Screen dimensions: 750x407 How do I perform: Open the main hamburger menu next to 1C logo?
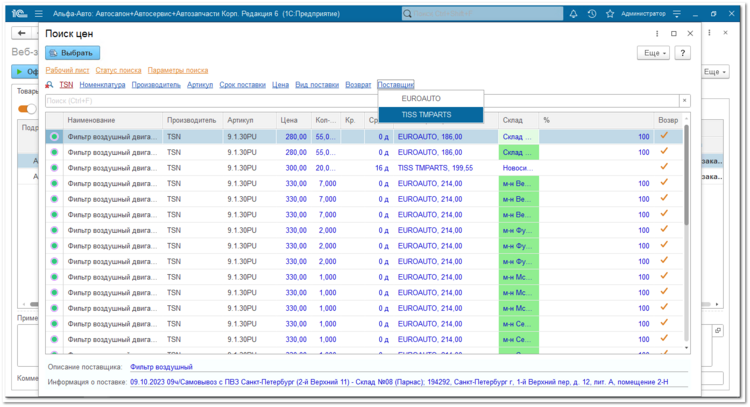click(39, 14)
